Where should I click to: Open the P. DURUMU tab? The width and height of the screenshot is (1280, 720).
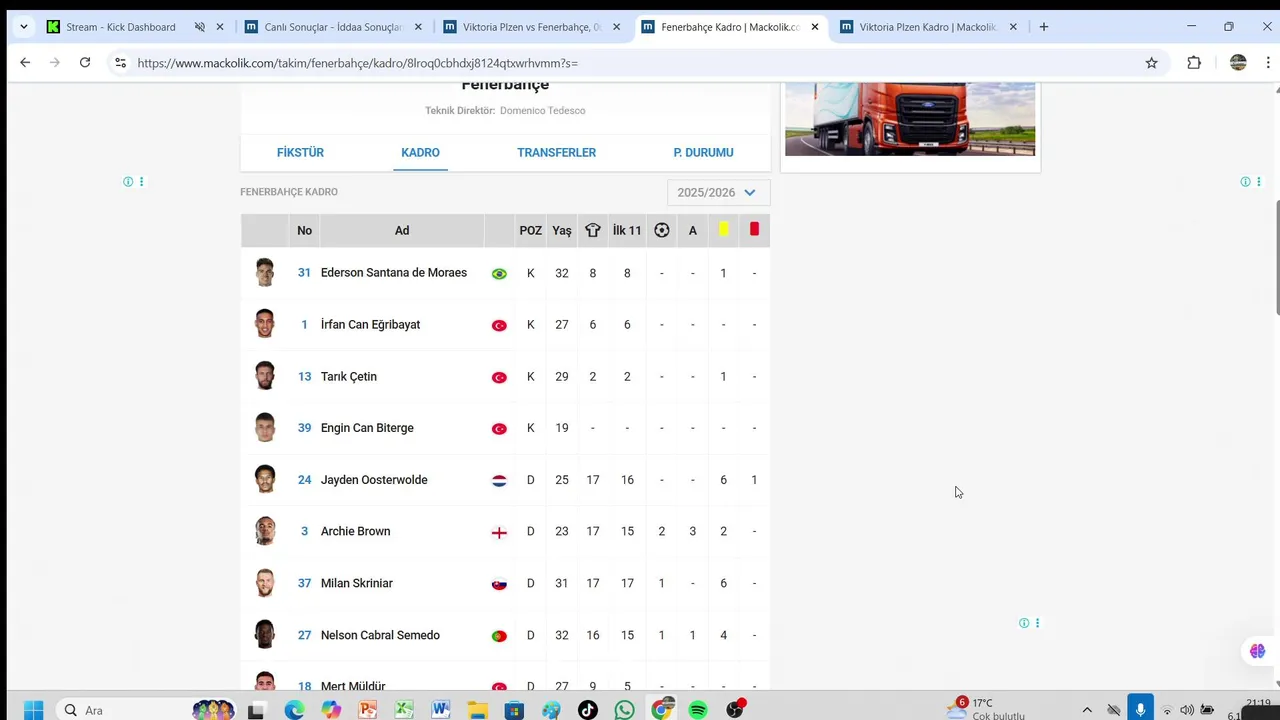(x=703, y=152)
